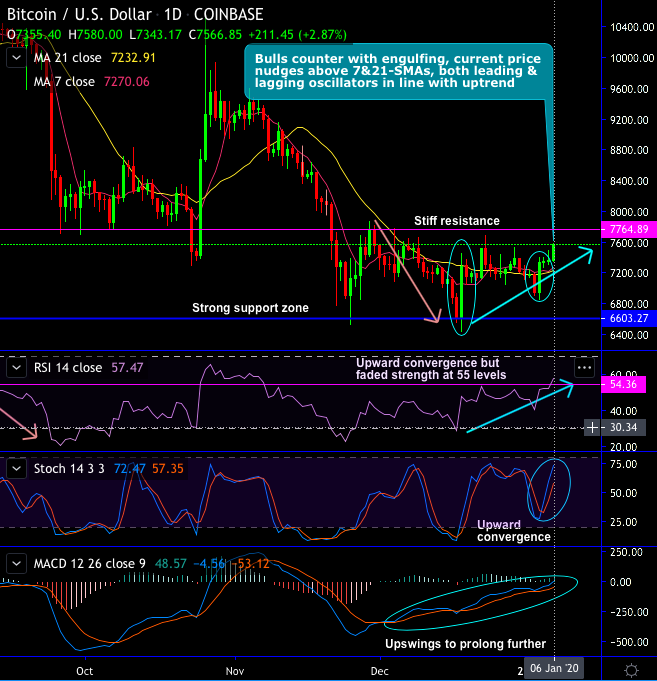This screenshot has height=681, width=657.
Task: Click the MA 21 value 7232.91
Action: pos(133,58)
